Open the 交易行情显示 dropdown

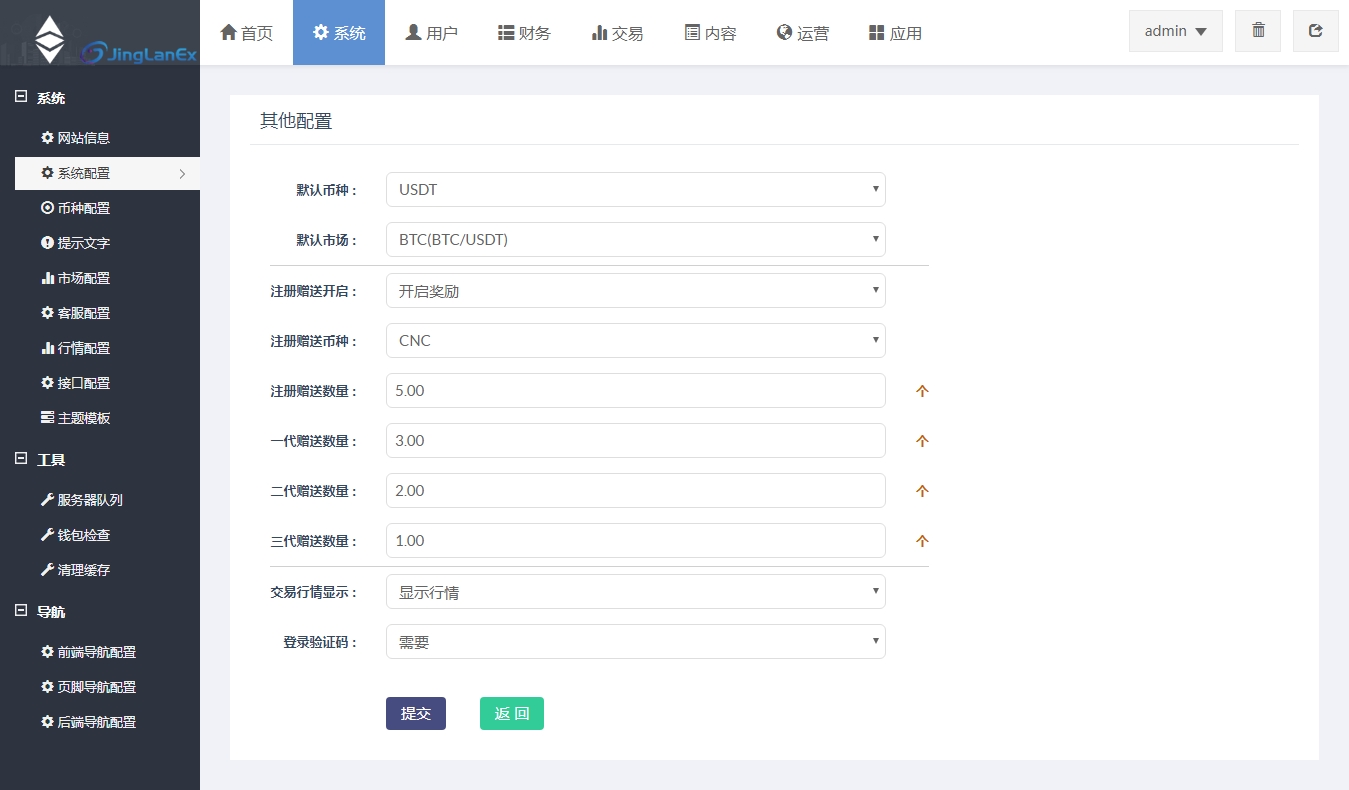(636, 592)
